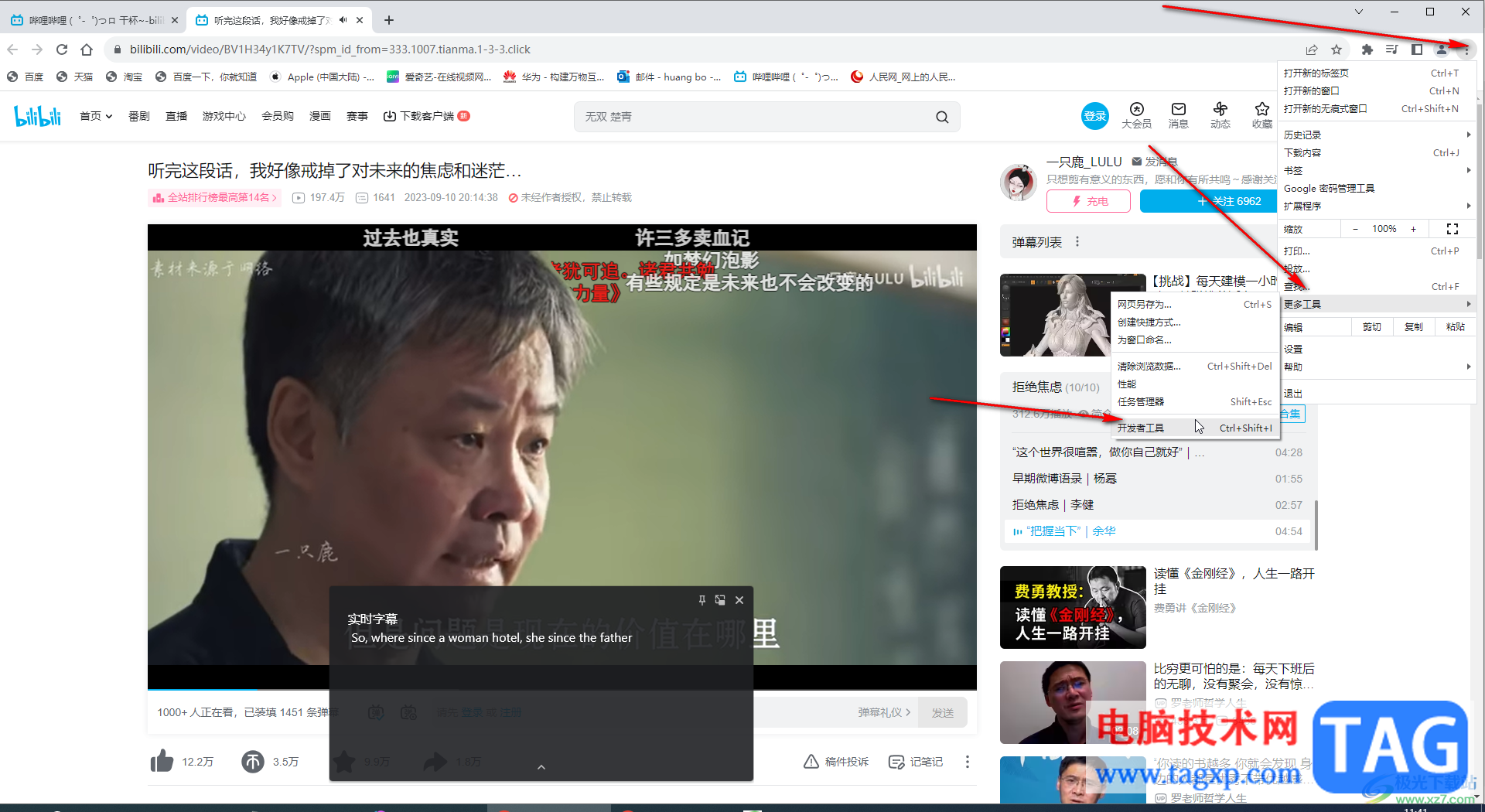Increase zoom with the plus button
Viewport: 1485px width, 812px height.
pyautogui.click(x=1413, y=229)
